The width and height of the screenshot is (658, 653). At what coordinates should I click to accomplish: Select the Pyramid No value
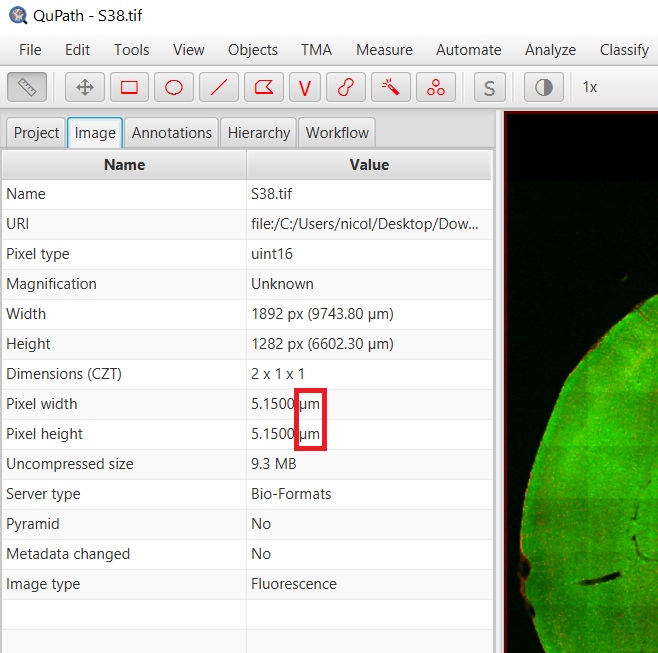(x=261, y=524)
